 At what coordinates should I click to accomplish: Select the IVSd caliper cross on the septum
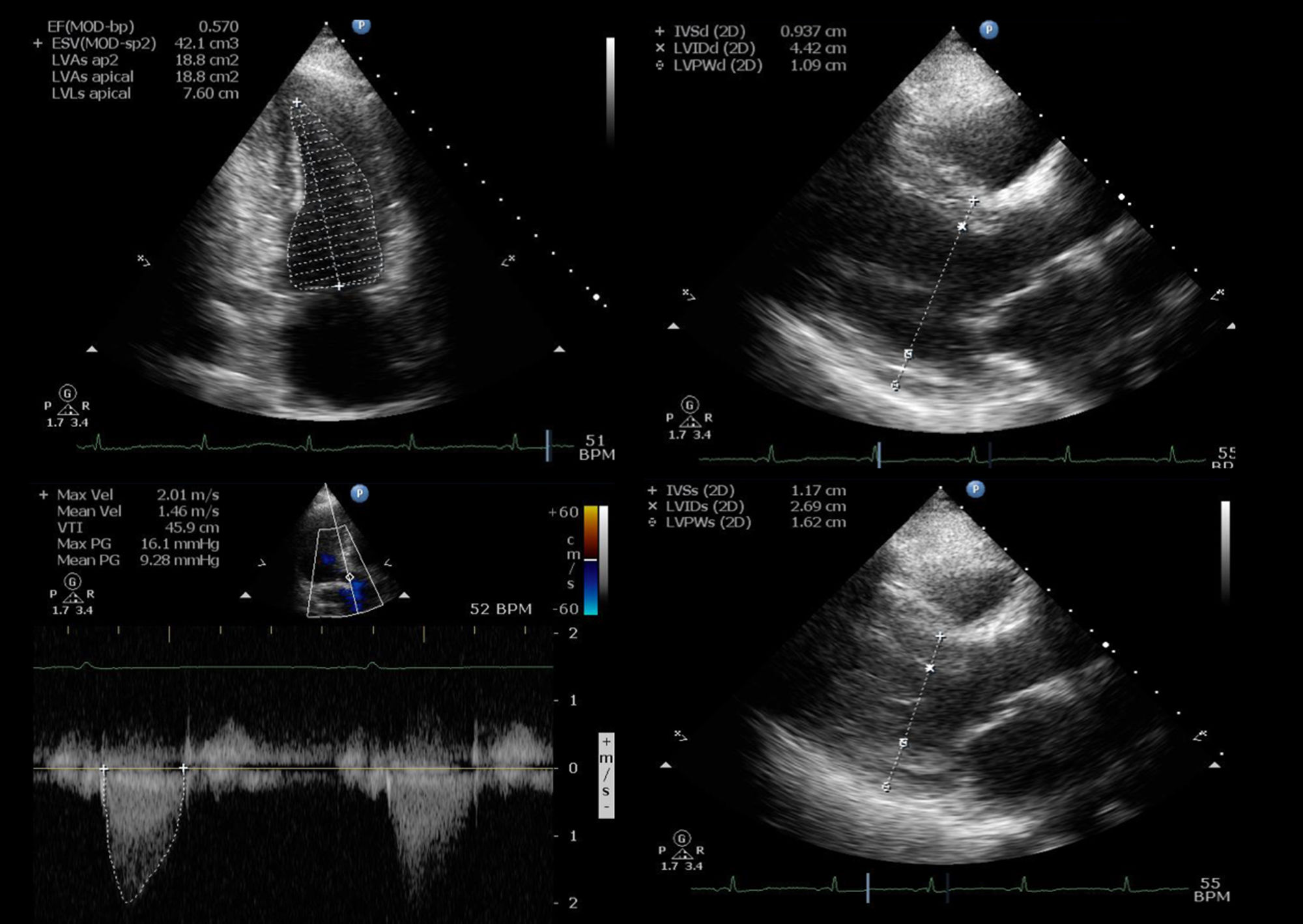(973, 201)
